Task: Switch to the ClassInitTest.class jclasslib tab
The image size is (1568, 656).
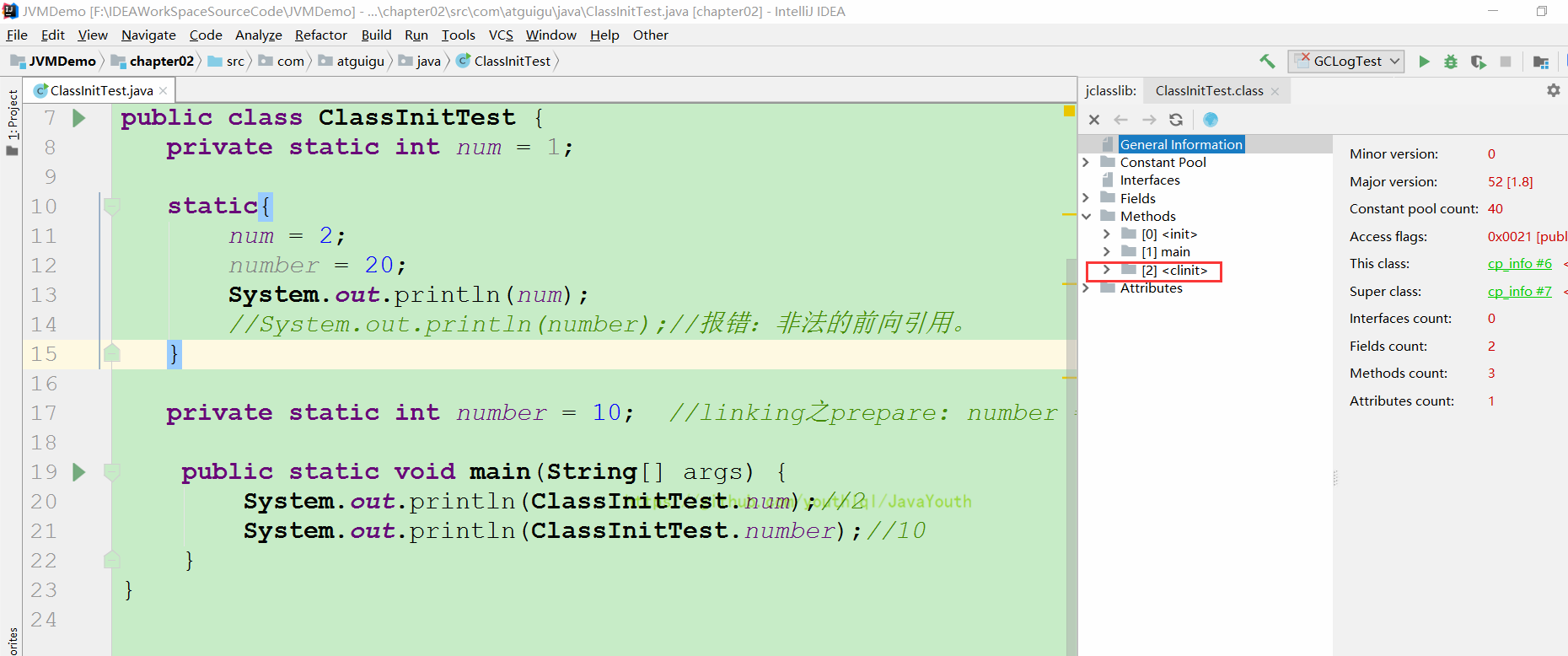Action: point(1209,91)
